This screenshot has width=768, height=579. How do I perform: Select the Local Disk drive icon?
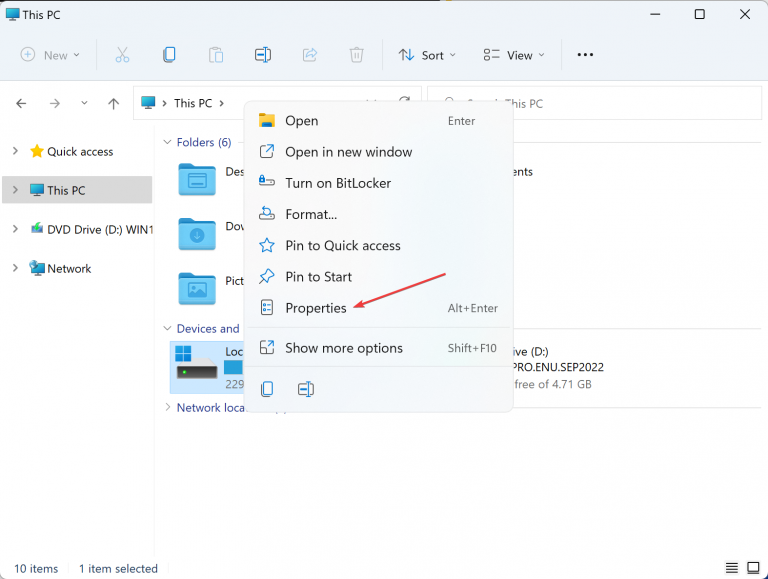point(196,363)
